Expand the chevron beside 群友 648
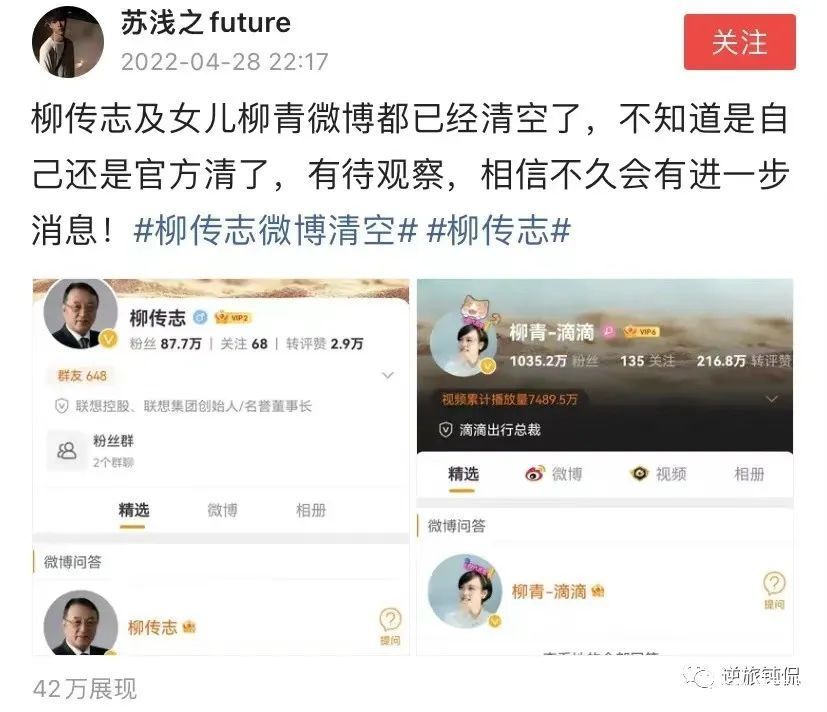This screenshot has width=827, height=712. pos(388,376)
